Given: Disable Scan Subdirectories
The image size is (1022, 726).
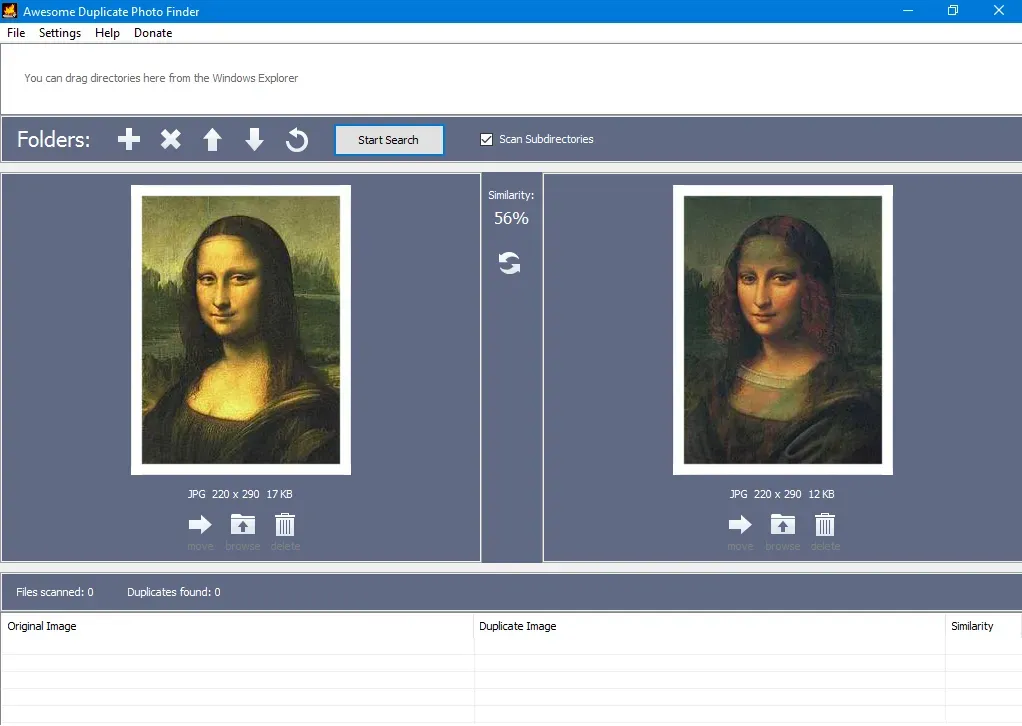Looking at the screenshot, I should tap(487, 139).
